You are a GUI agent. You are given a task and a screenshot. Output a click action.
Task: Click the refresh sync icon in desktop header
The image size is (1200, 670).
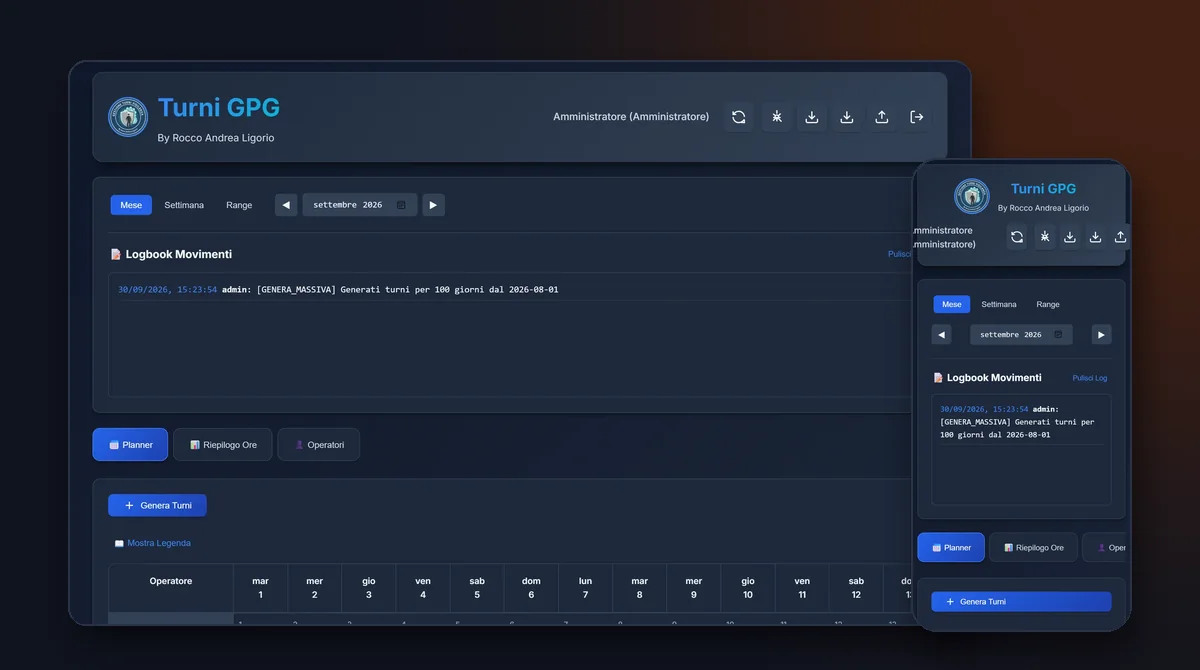tap(739, 117)
